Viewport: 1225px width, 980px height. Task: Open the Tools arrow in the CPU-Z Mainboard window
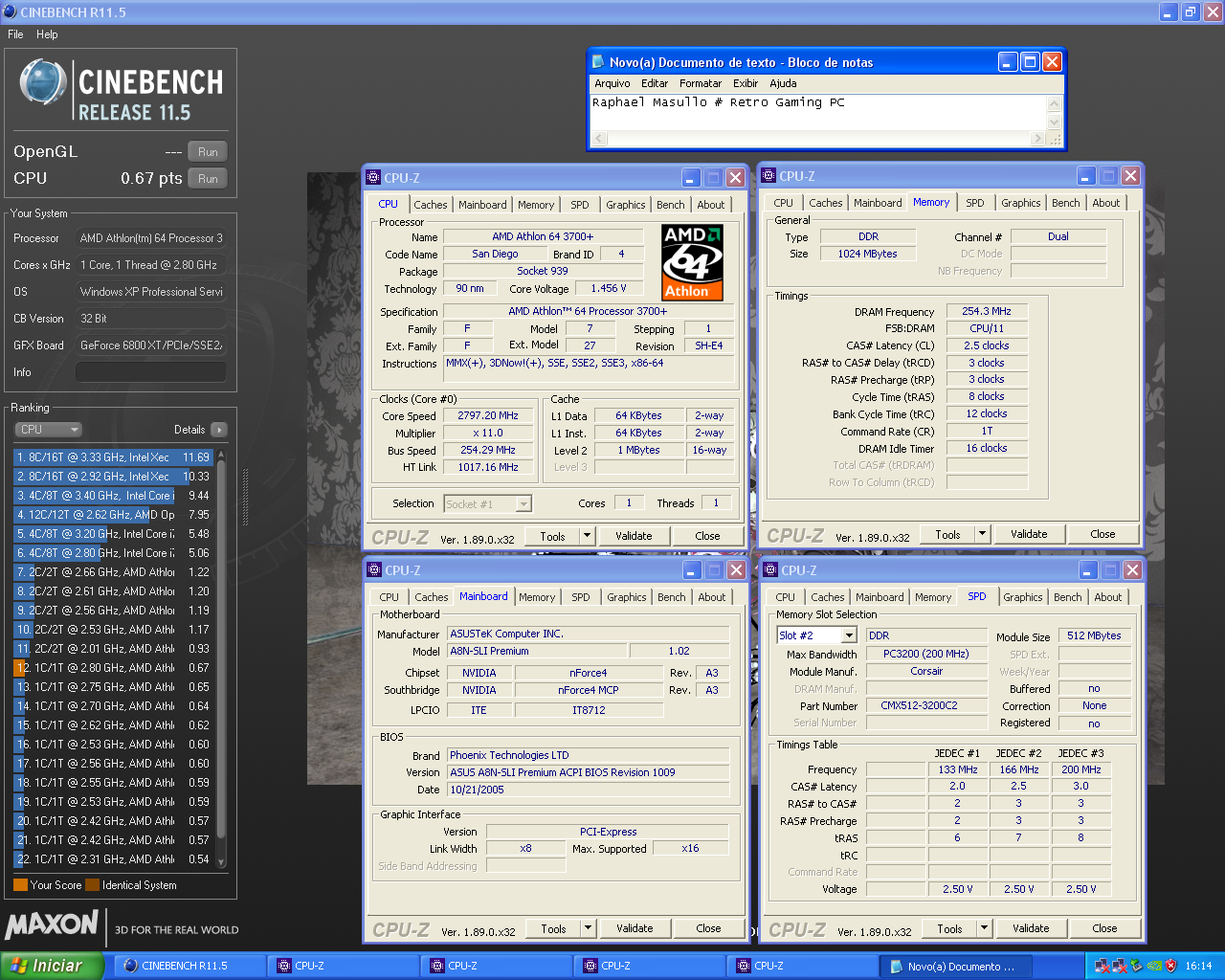point(588,928)
